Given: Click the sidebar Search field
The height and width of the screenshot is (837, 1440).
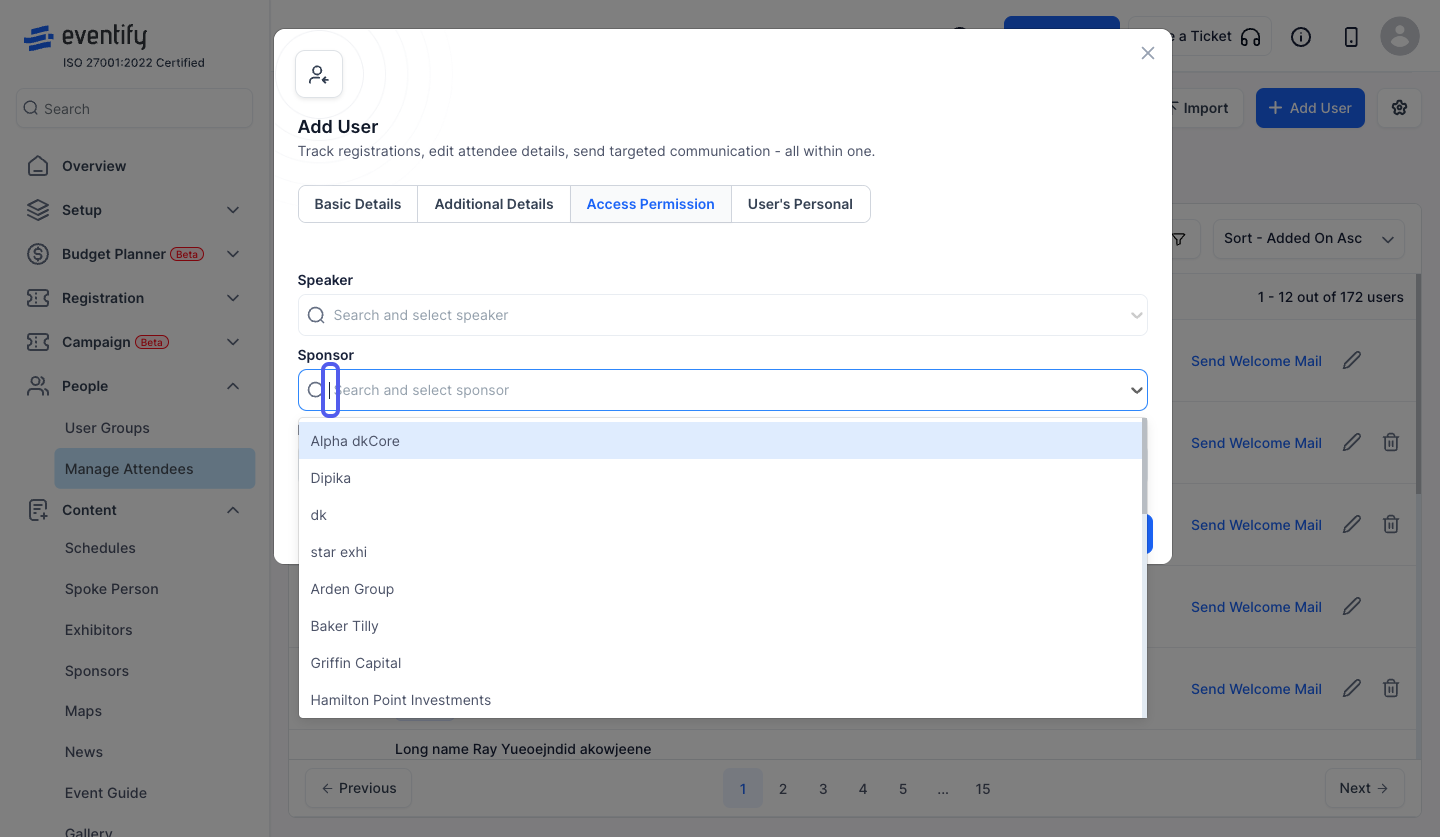Looking at the screenshot, I should [134, 108].
